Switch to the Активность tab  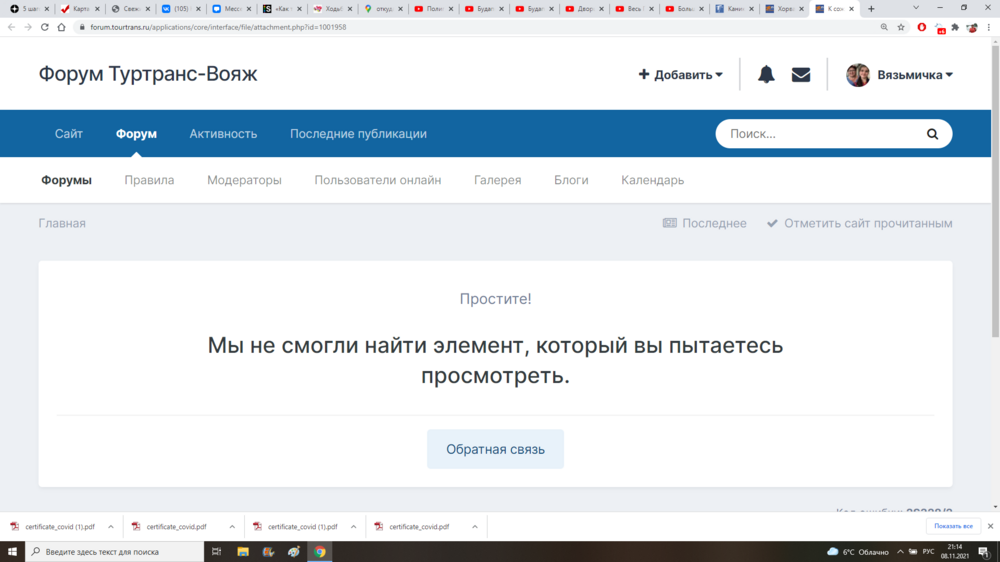pos(223,134)
